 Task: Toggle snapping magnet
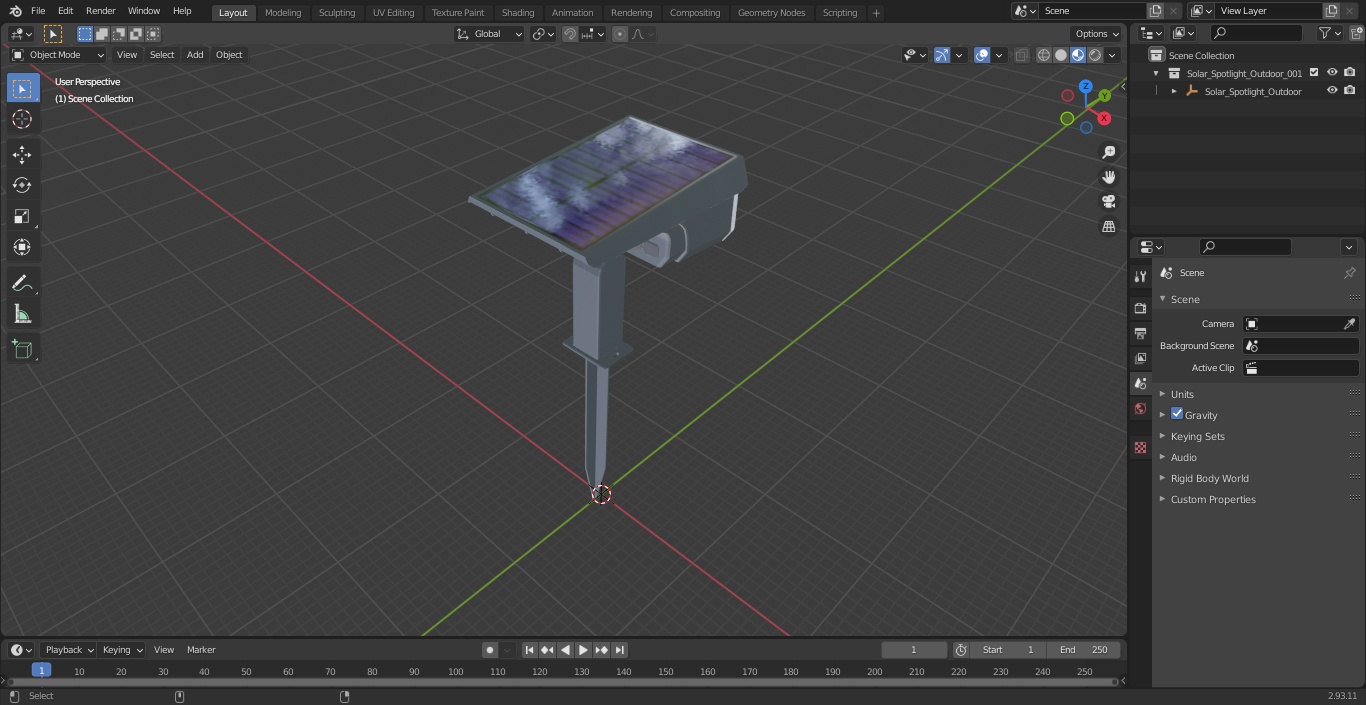(570, 34)
